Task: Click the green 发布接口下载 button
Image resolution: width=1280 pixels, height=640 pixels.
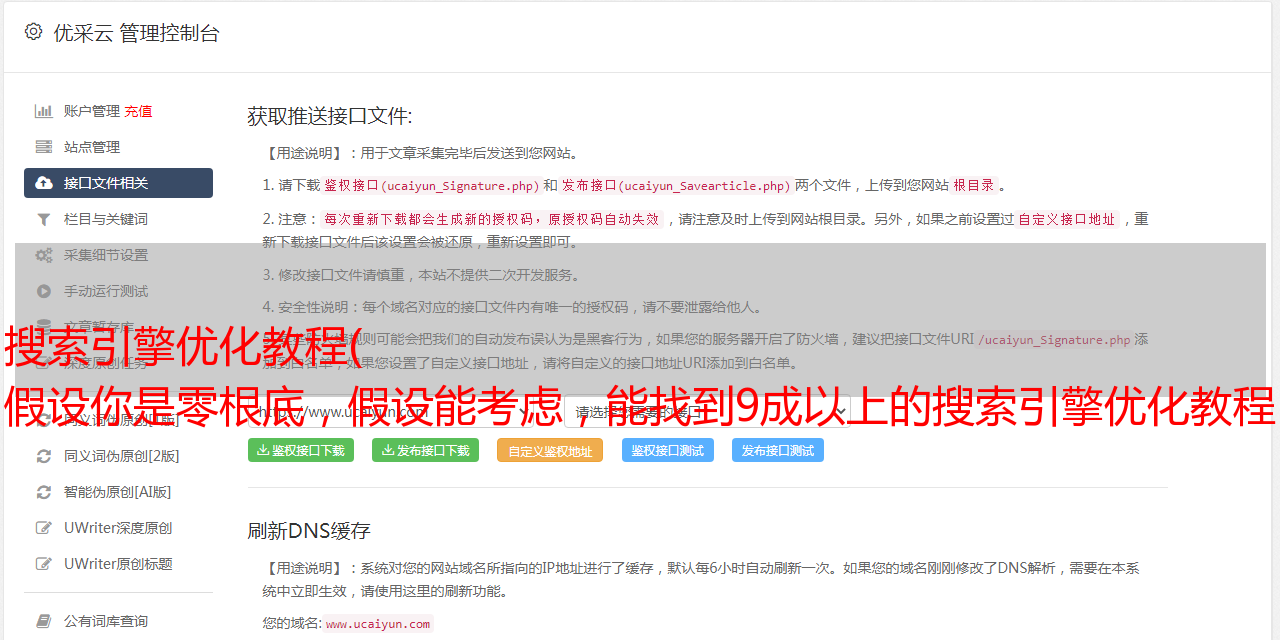Action: (425, 450)
